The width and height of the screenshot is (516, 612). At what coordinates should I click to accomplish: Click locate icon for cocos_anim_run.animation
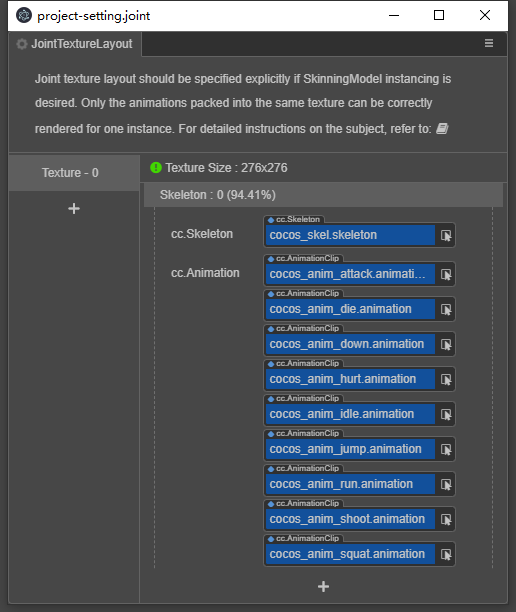click(446, 484)
